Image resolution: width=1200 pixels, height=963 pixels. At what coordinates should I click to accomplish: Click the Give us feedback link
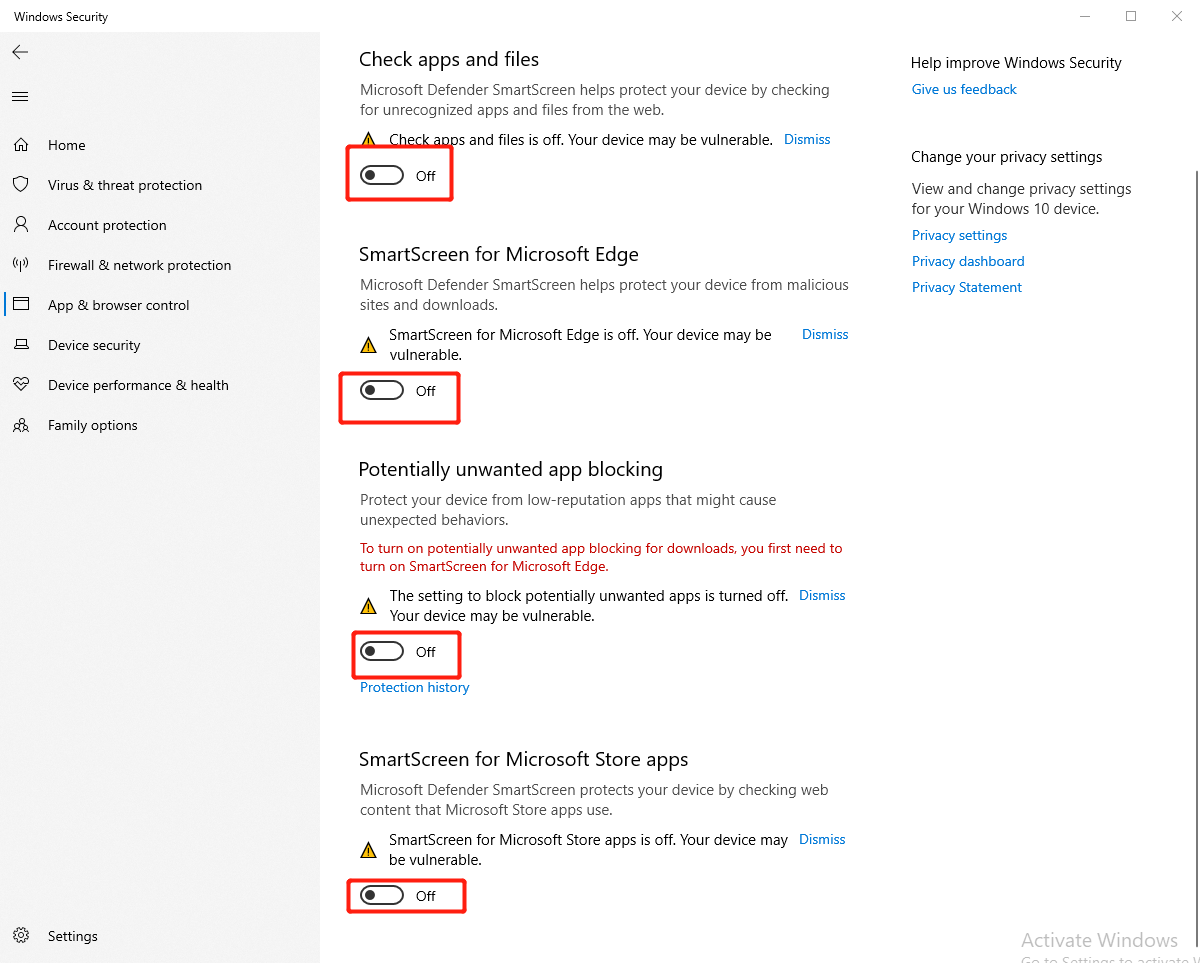click(x=964, y=89)
